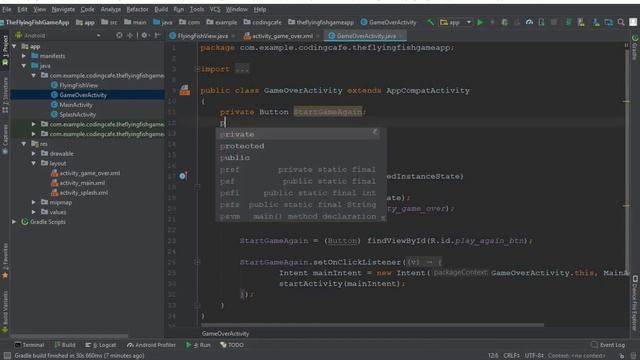Switch to activity_game_over.xml editor tab
This screenshot has width=640, height=360.
coord(282,36)
